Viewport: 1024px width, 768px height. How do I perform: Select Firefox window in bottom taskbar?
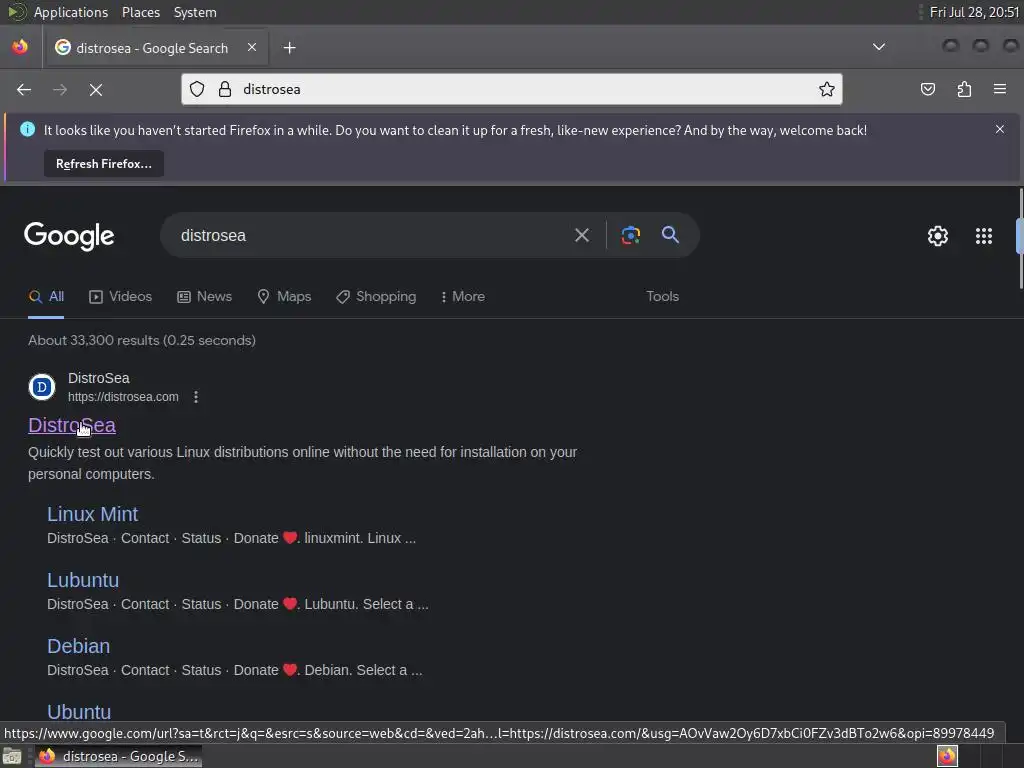pos(118,756)
